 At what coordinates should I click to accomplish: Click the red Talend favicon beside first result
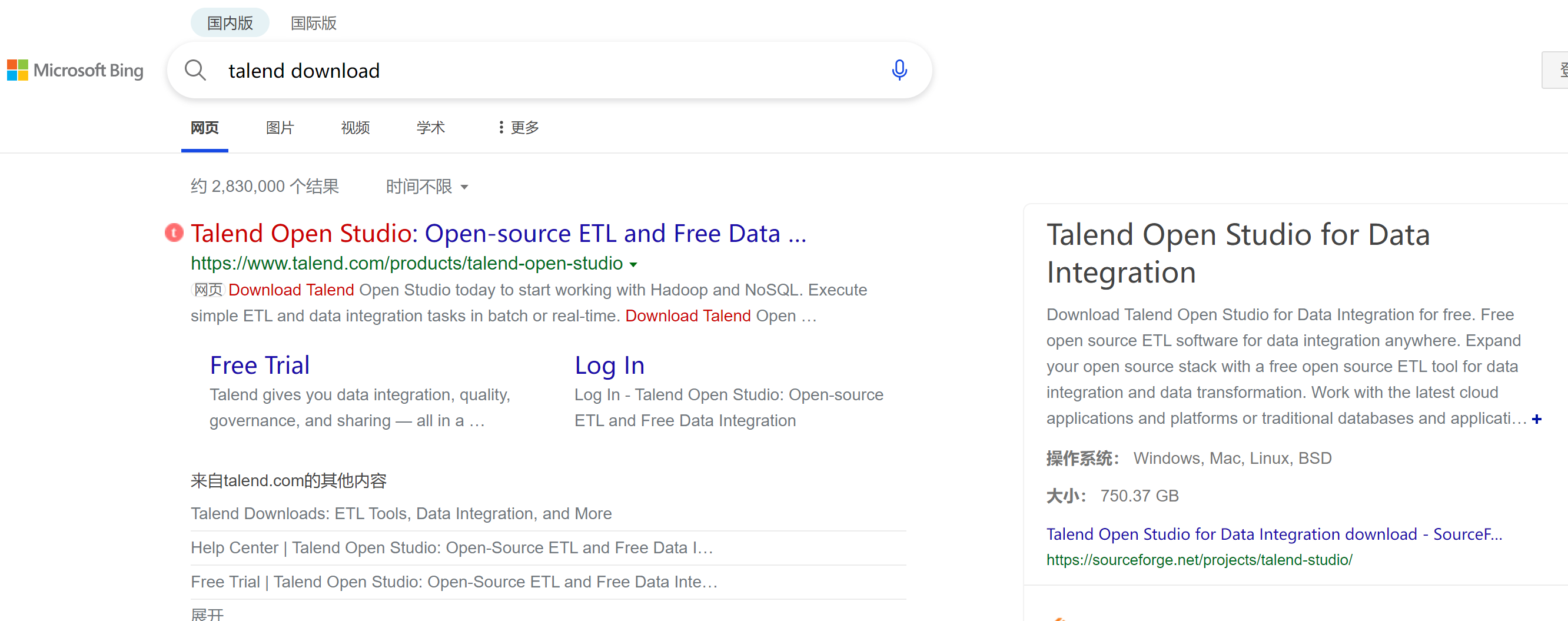[174, 233]
